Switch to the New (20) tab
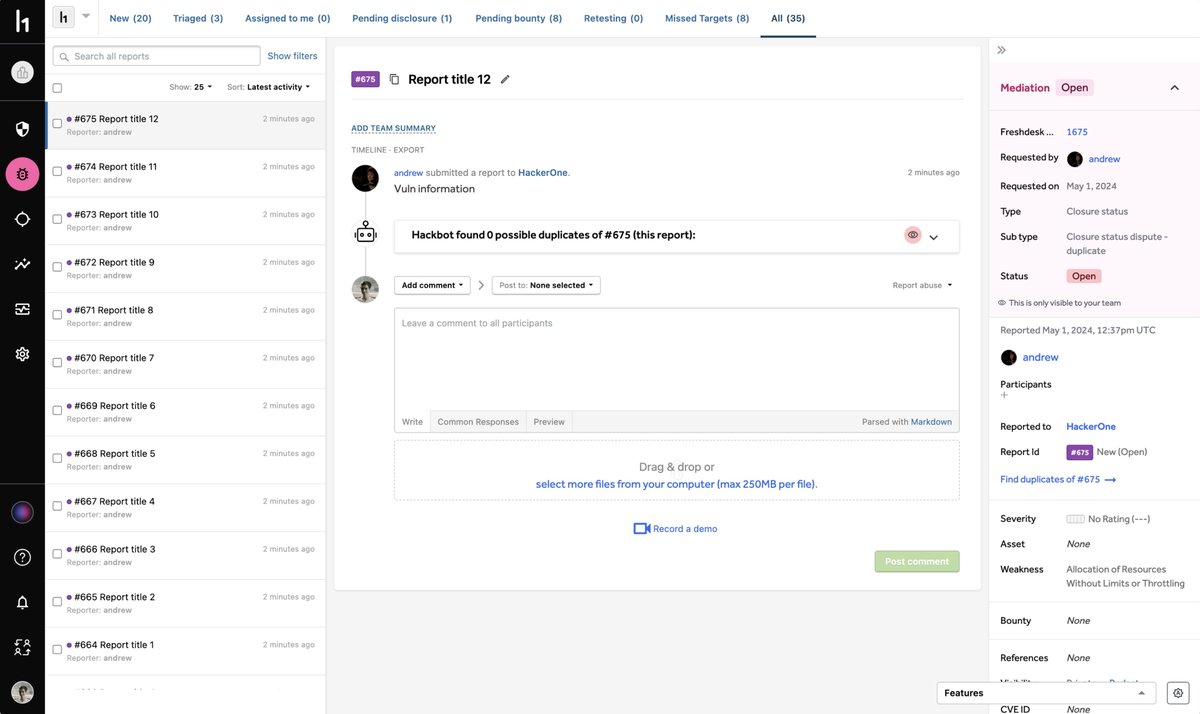The height and width of the screenshot is (714, 1200). [x=130, y=18]
